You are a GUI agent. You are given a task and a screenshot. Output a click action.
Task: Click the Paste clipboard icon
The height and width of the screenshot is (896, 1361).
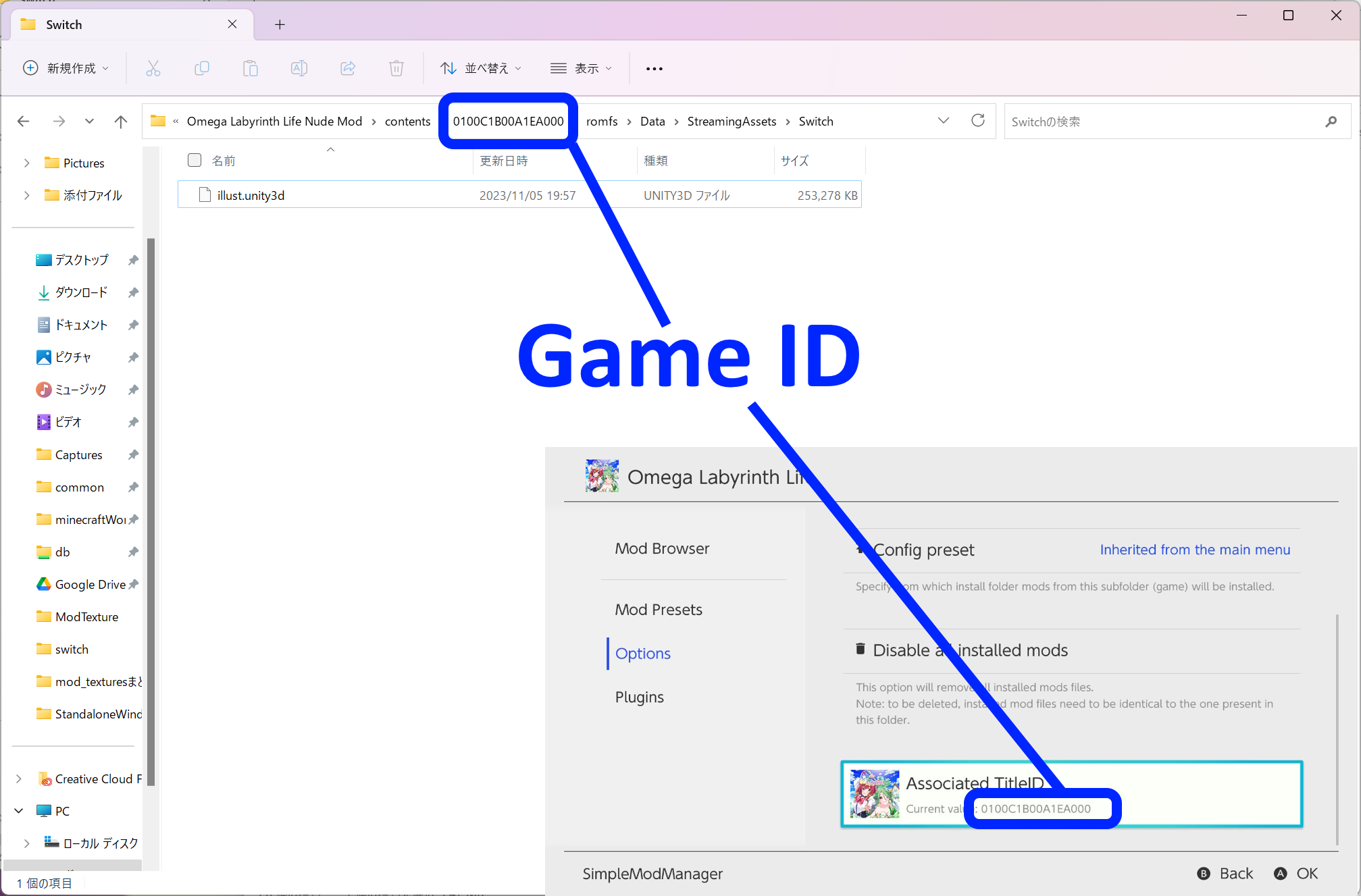pyautogui.click(x=250, y=68)
